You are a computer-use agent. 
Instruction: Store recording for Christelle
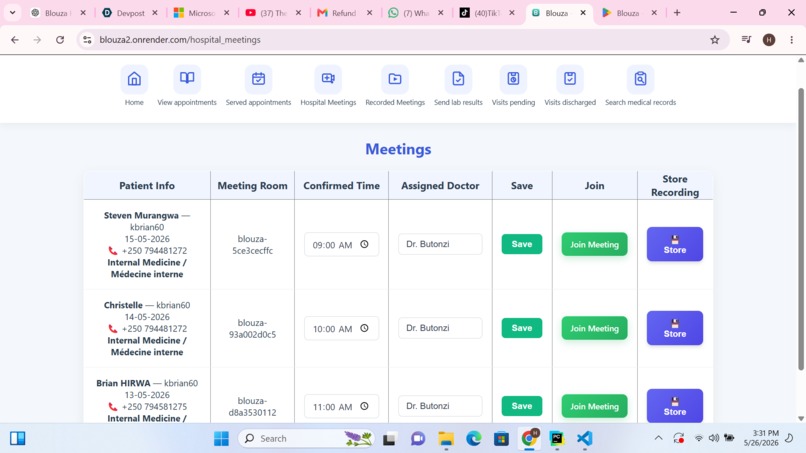(675, 328)
